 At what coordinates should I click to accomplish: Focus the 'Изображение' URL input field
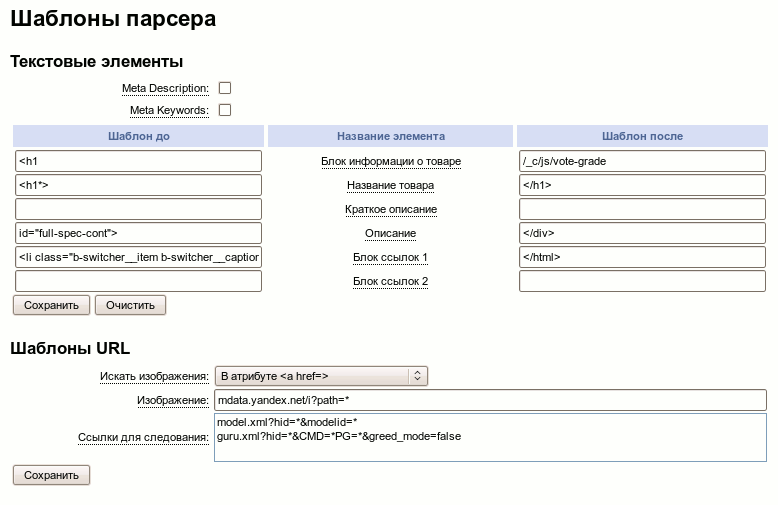click(x=490, y=400)
